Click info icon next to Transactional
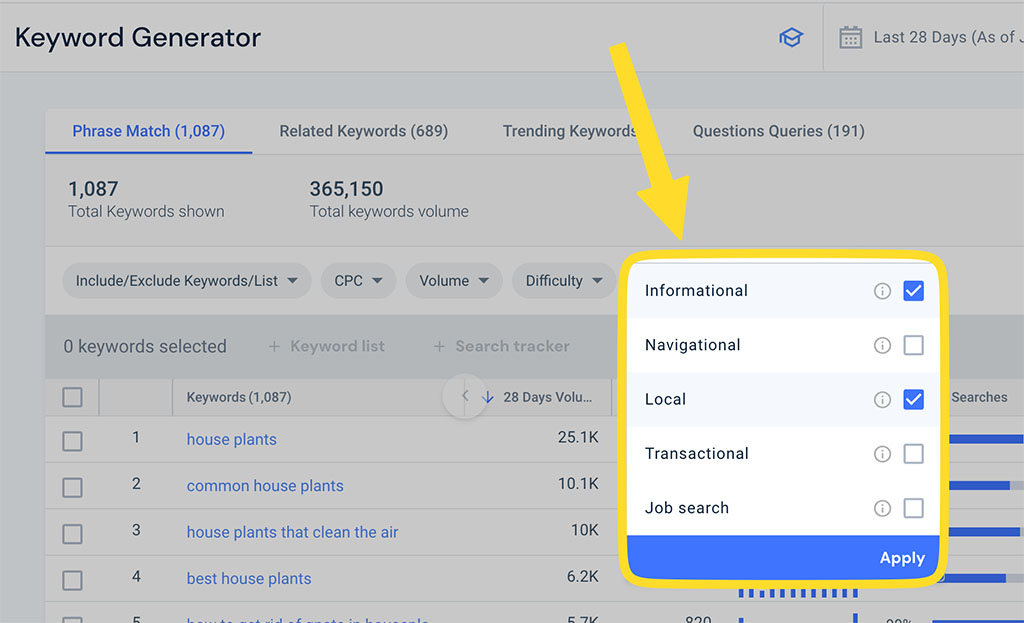The image size is (1024, 623). pyautogui.click(x=882, y=453)
